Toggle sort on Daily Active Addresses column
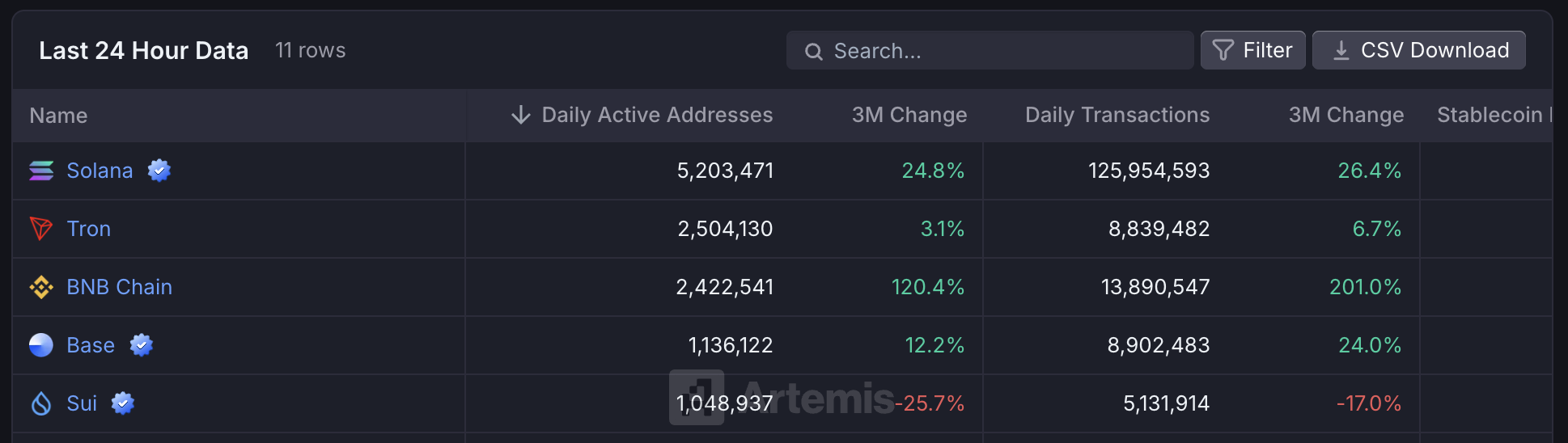1568x443 pixels. (x=656, y=115)
